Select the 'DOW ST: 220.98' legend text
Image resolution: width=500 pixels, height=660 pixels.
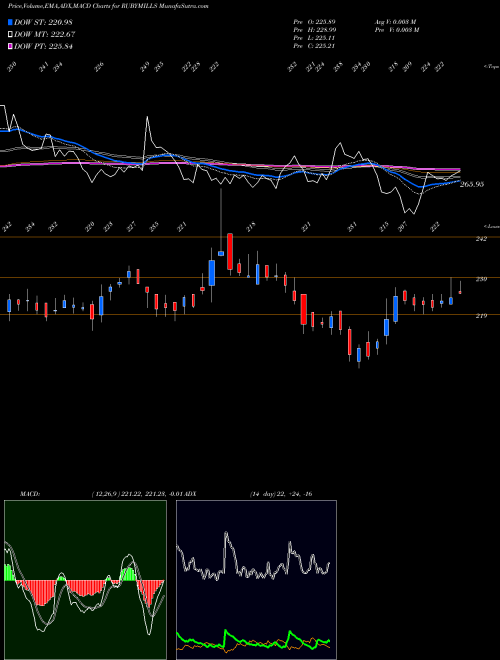point(43,22)
